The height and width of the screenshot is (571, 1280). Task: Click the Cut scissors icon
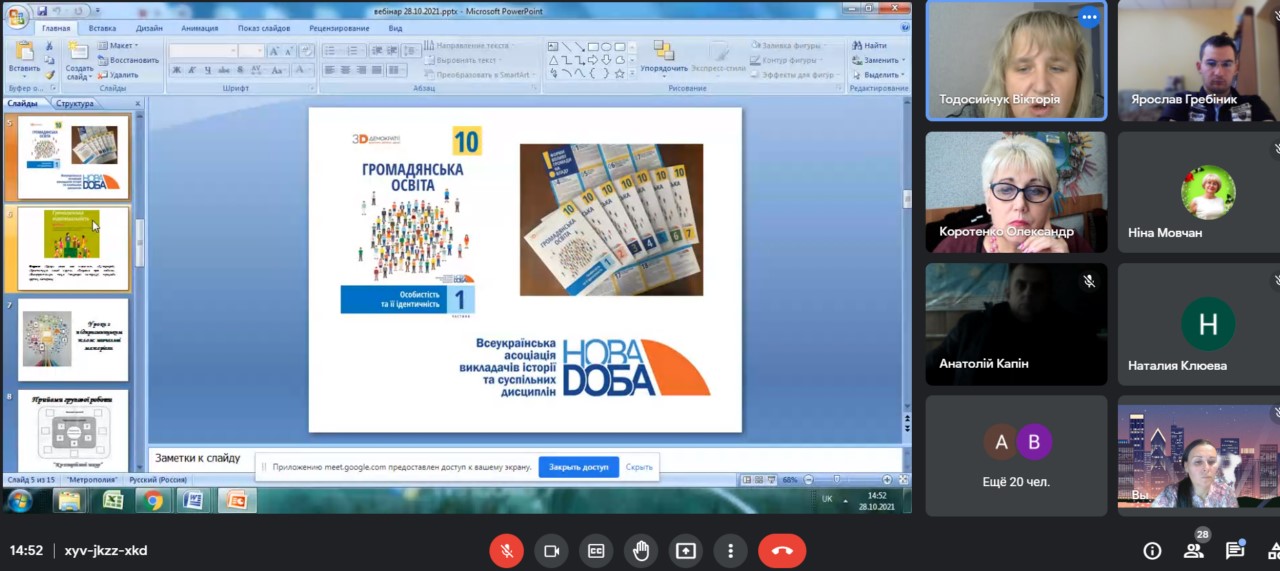49,46
